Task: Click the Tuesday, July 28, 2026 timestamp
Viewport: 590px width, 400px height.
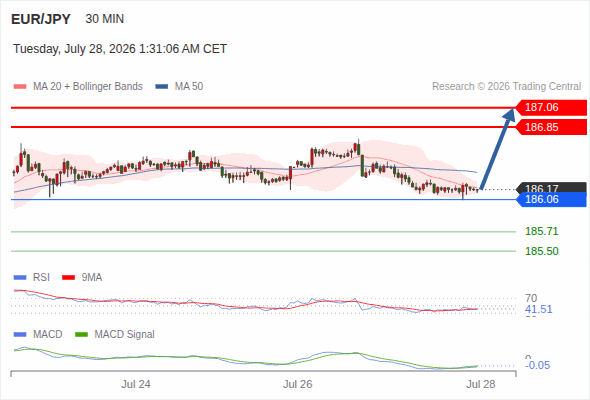Action: pyautogui.click(x=120, y=49)
